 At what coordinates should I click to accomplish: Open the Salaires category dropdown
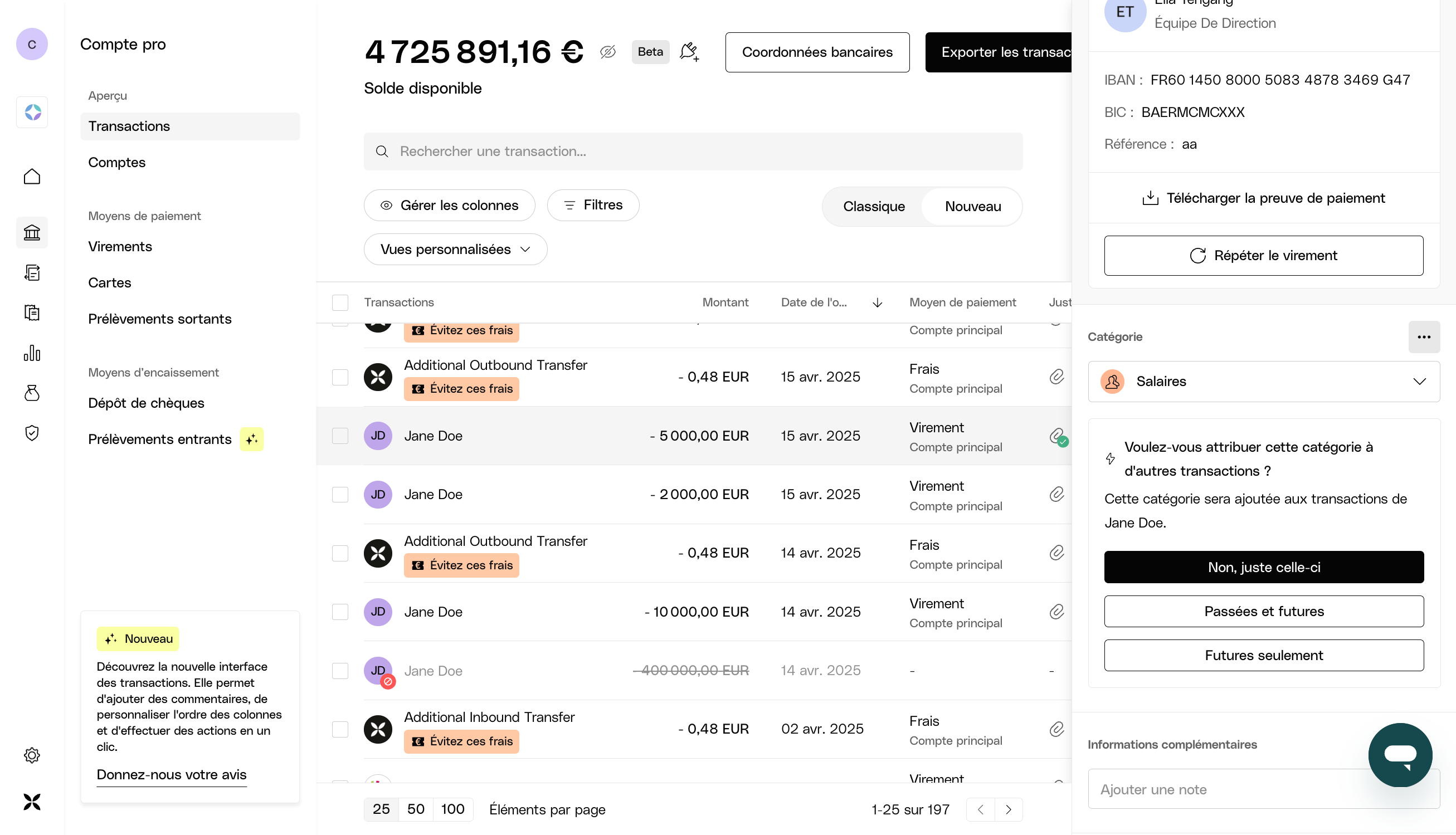point(1263,382)
